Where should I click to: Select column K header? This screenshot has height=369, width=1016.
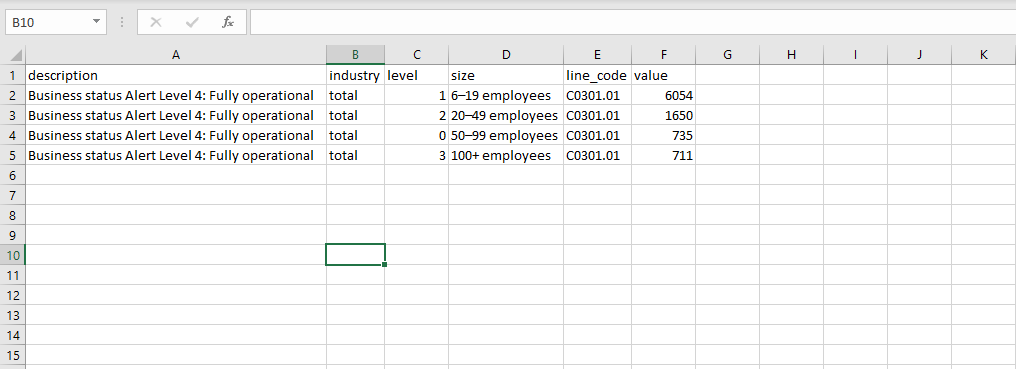pyautogui.click(x=983, y=55)
